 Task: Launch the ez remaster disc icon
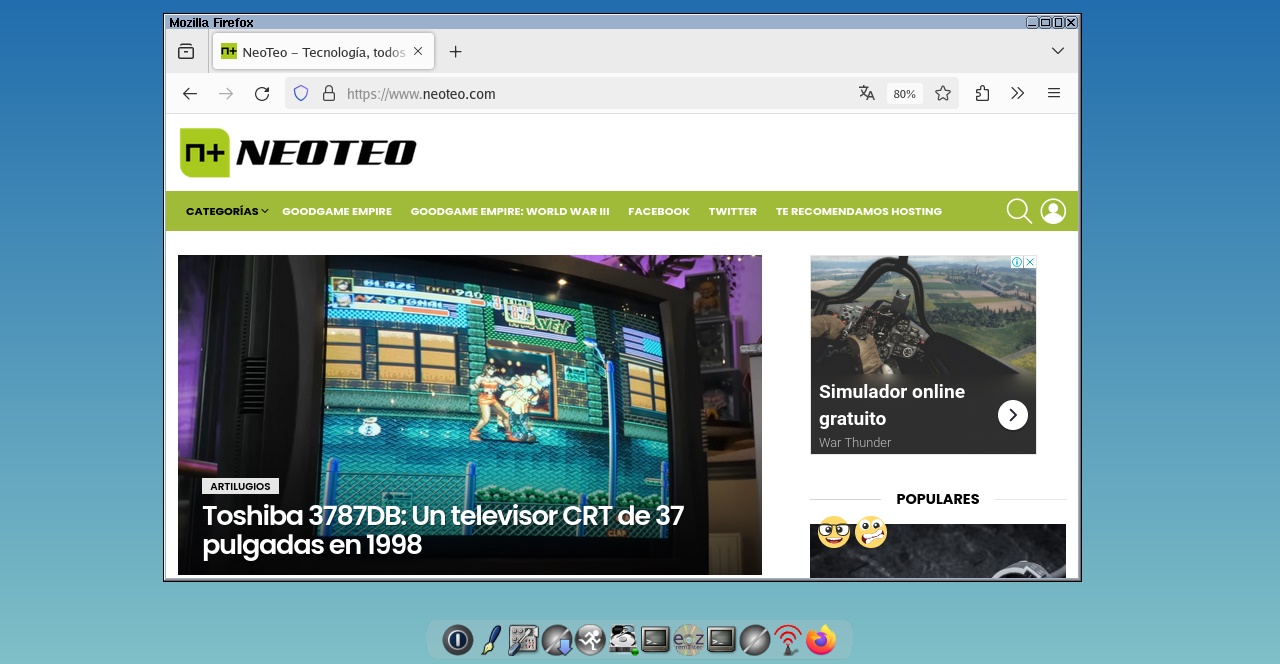688,639
